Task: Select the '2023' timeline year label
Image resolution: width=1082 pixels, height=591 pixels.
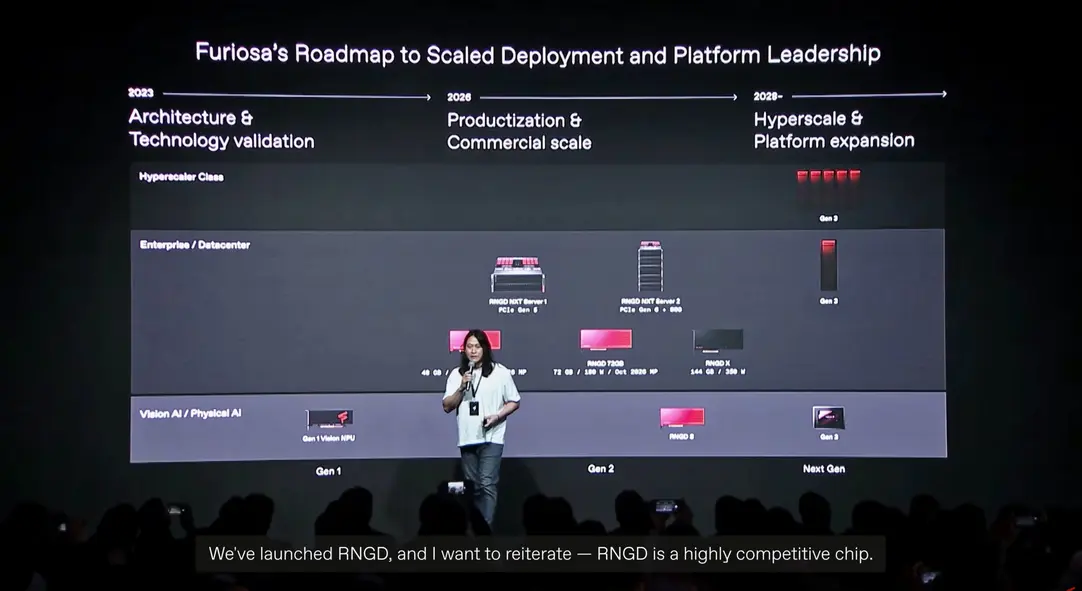Action: 141,93
